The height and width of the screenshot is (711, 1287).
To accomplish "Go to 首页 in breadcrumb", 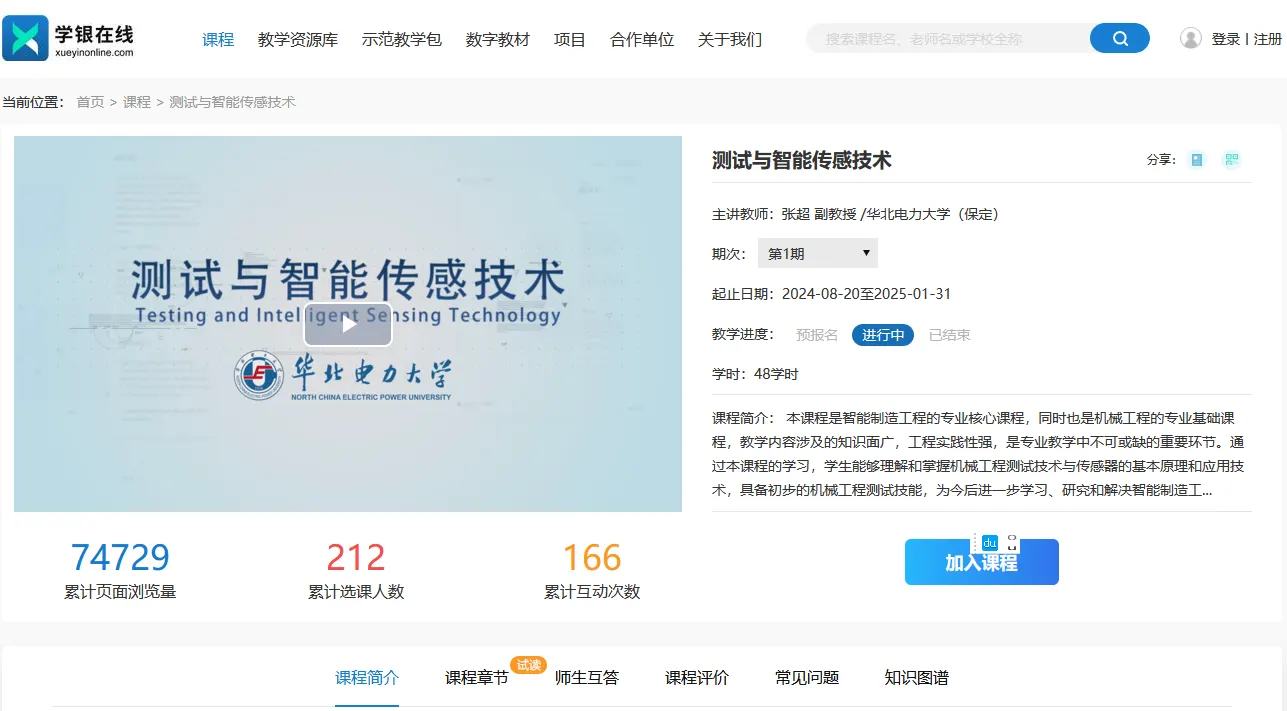I will (x=90, y=102).
